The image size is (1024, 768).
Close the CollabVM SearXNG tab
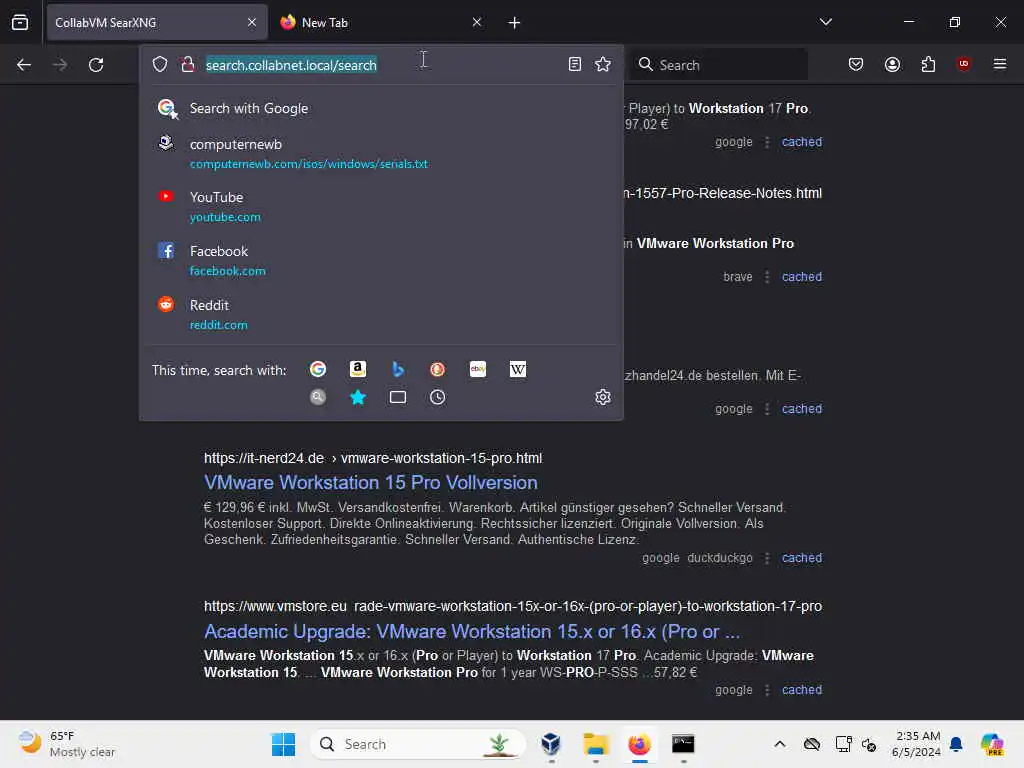[252, 22]
